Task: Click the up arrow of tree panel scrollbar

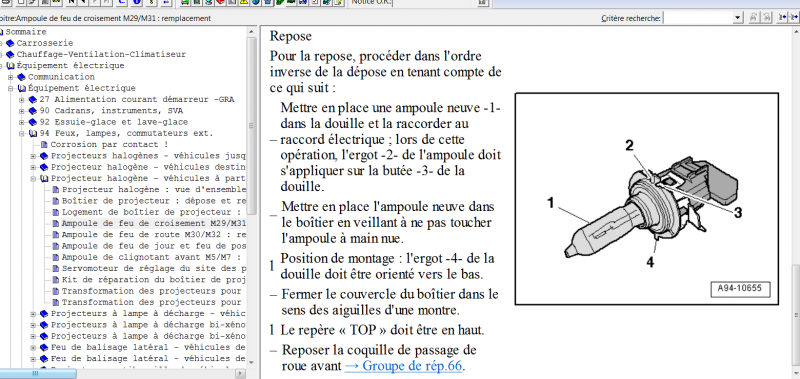Action: [x=251, y=32]
